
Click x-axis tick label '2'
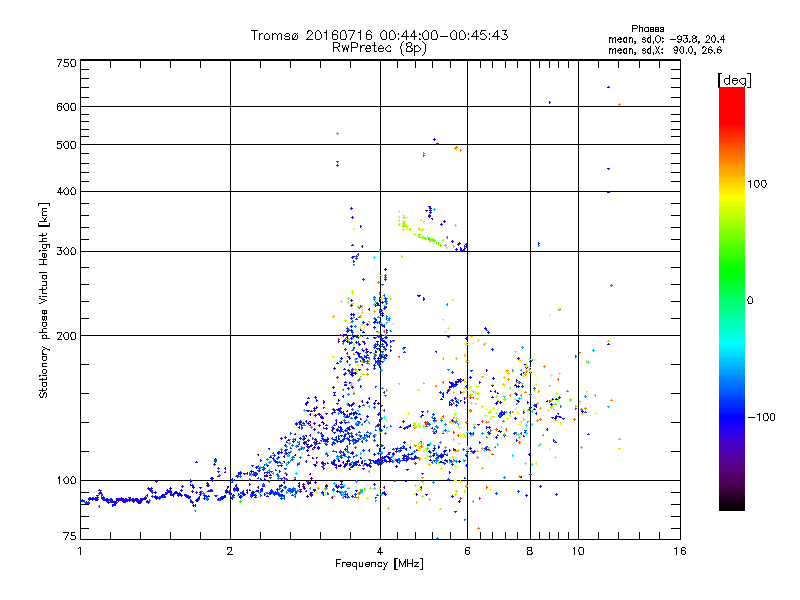[x=230, y=551]
